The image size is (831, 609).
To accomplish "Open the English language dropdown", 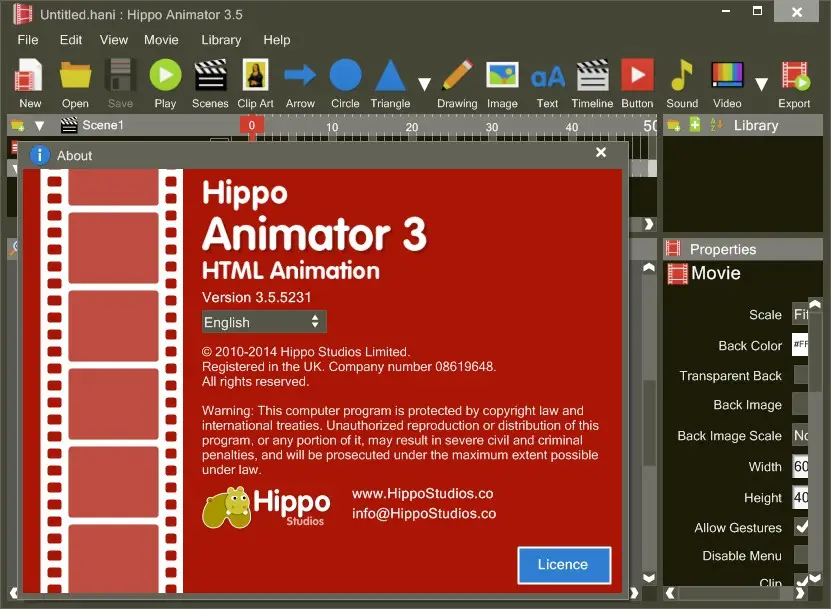I will [x=264, y=322].
